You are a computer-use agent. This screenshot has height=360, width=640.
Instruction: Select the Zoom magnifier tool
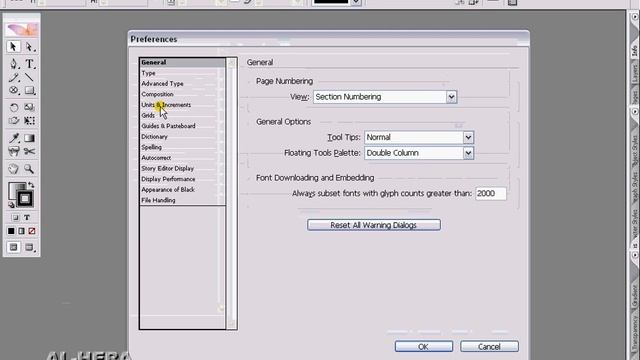[x=29, y=169]
